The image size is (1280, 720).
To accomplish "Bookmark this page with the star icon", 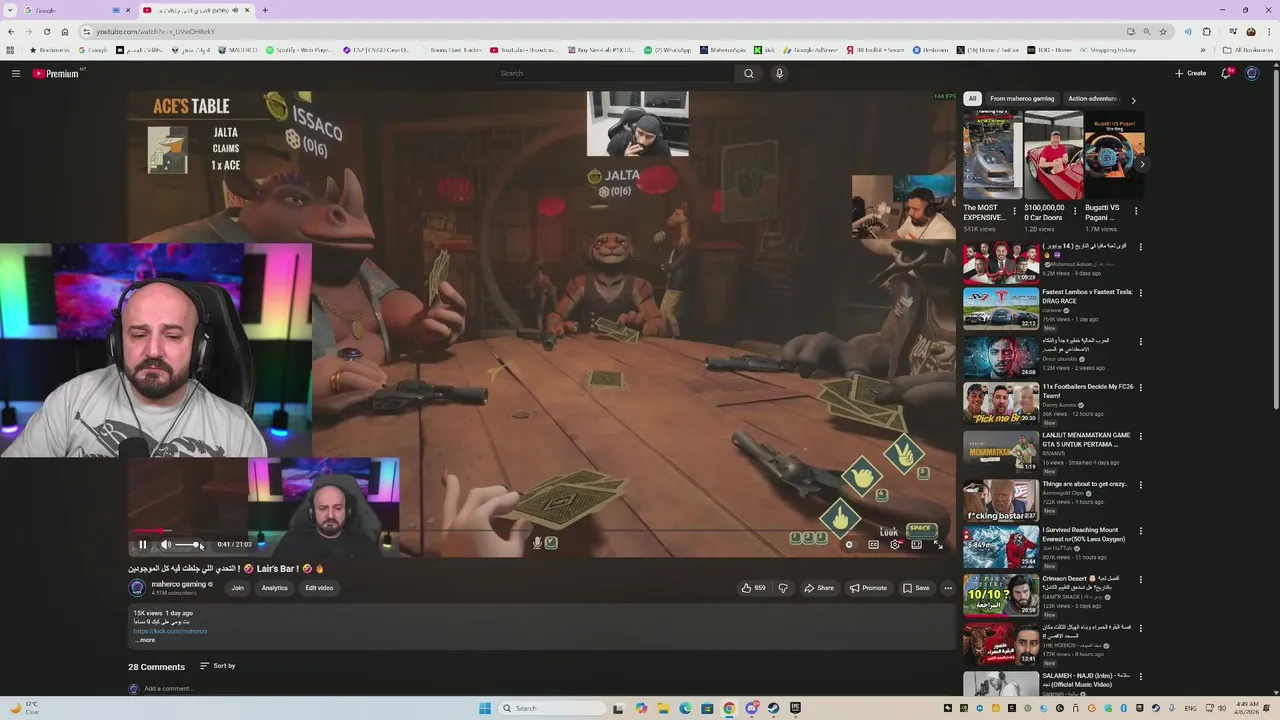I will [x=1163, y=32].
